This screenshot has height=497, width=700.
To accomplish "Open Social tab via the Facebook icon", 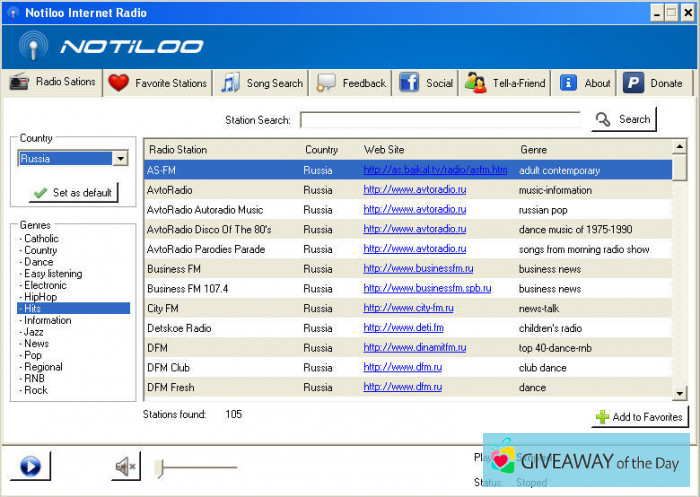I will 409,83.
